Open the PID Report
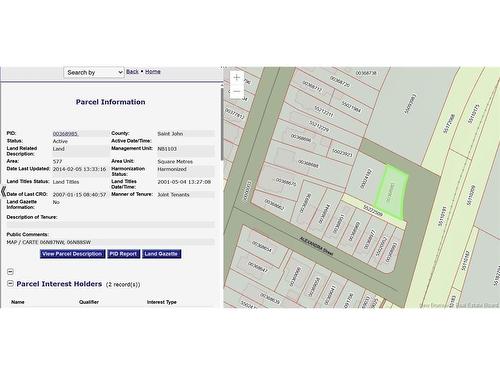This screenshot has height=375, width=500. click(123, 254)
